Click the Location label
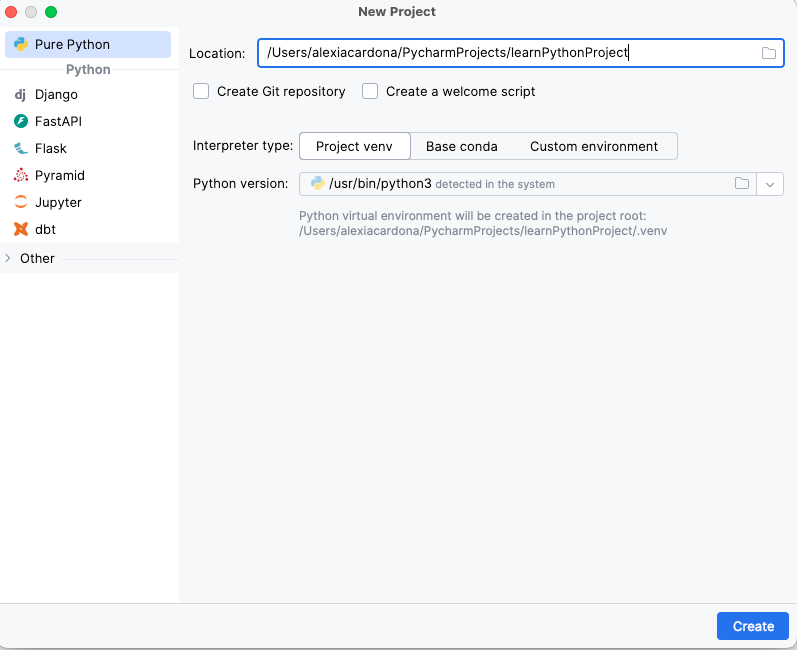Viewport: 797px width, 650px height. [x=217, y=53]
